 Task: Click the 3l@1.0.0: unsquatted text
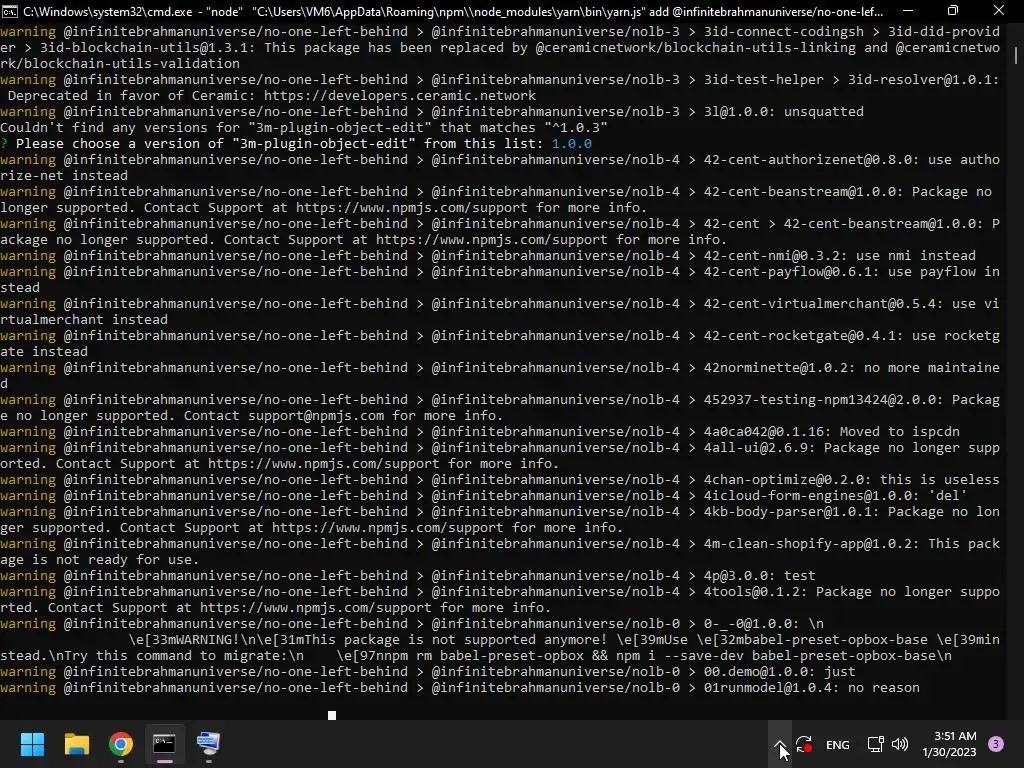coord(784,112)
